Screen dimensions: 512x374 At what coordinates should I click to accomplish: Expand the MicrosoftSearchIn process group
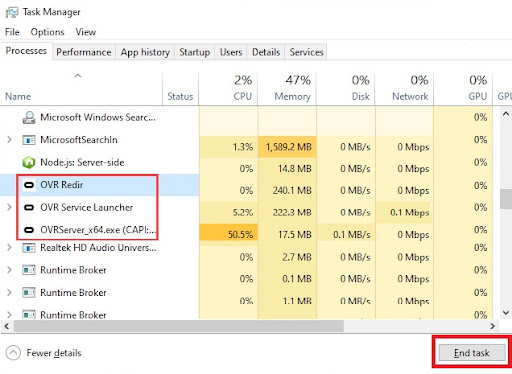9,140
